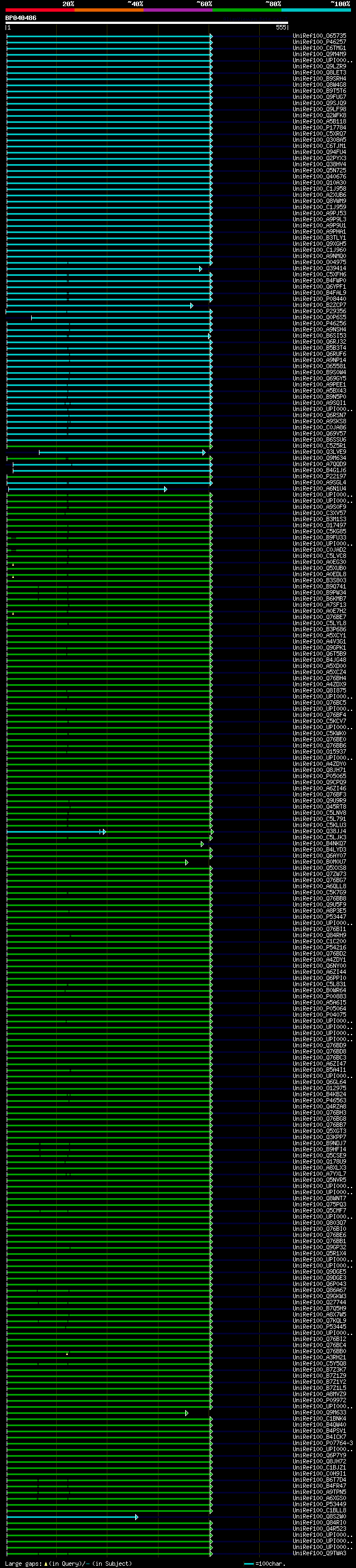Select hit UniRef100_O17497
356x1568 pixels.
coord(319,525)
